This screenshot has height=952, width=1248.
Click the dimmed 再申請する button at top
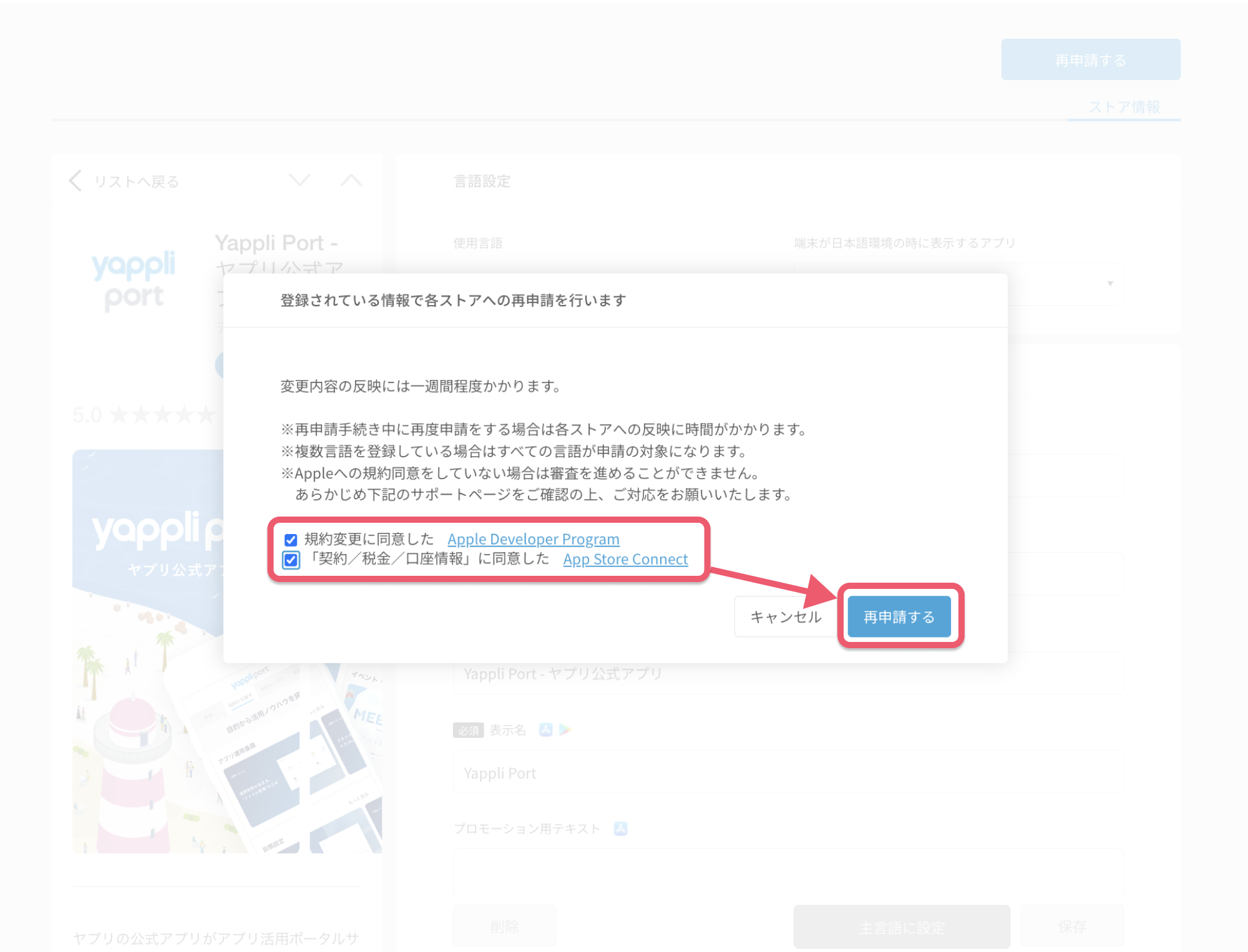coord(1091,60)
